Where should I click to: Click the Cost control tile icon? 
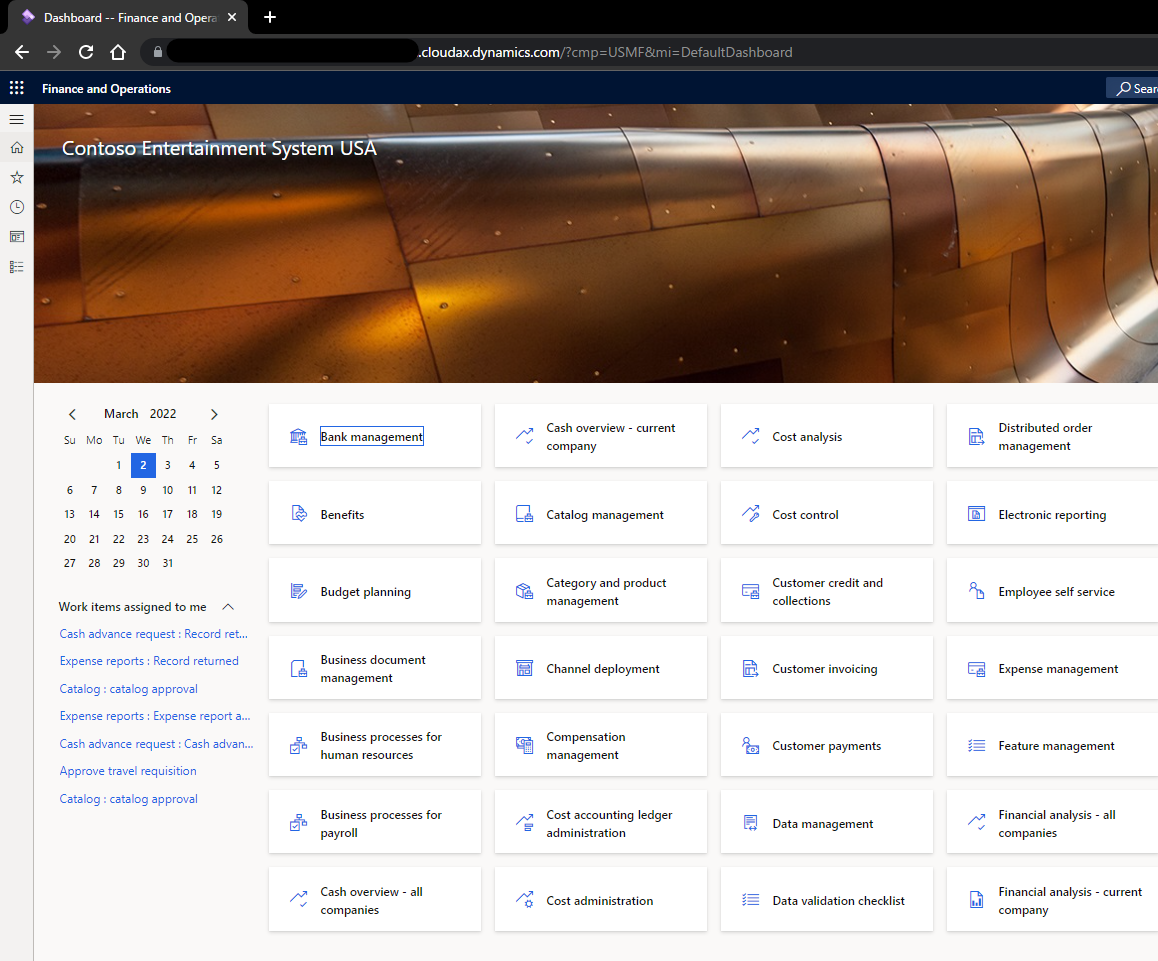point(750,514)
